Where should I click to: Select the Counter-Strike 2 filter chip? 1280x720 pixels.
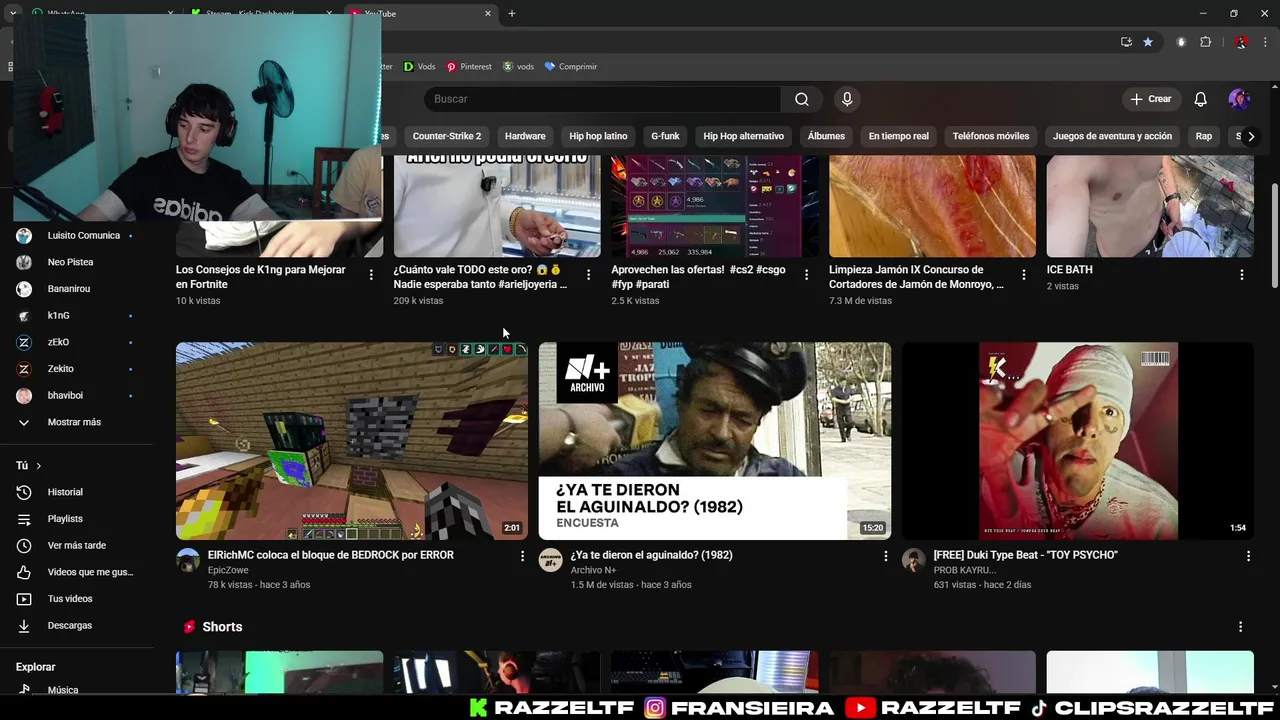coord(447,136)
